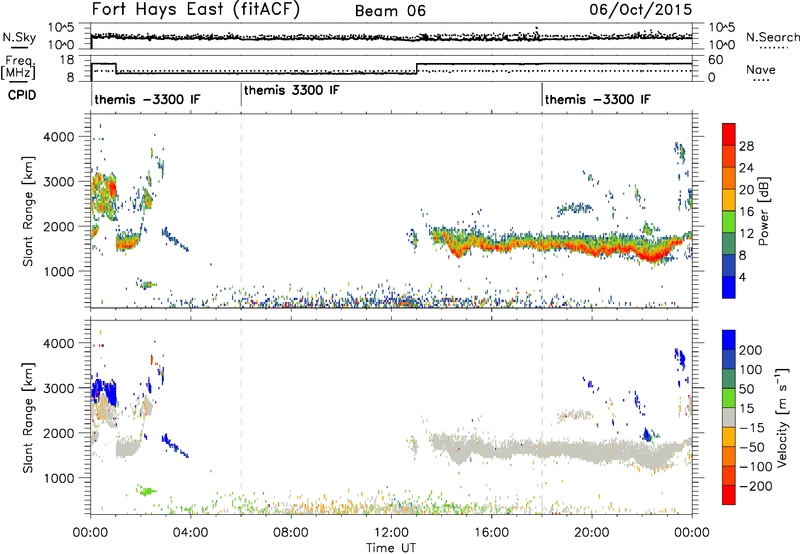Viewport: 800px width, 554px height.
Task: Click 'Slant Range [km]' label of the power panel
Action: pyautogui.click(x=28, y=211)
